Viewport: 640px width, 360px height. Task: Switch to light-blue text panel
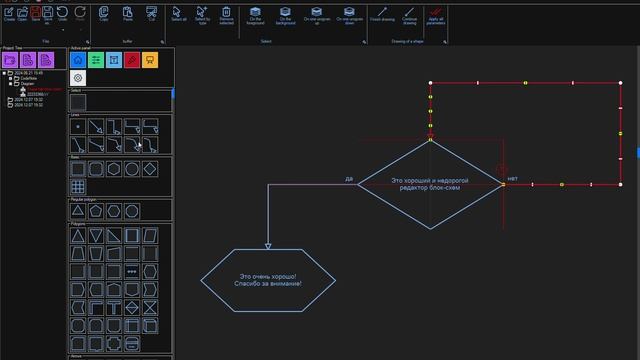click(114, 60)
